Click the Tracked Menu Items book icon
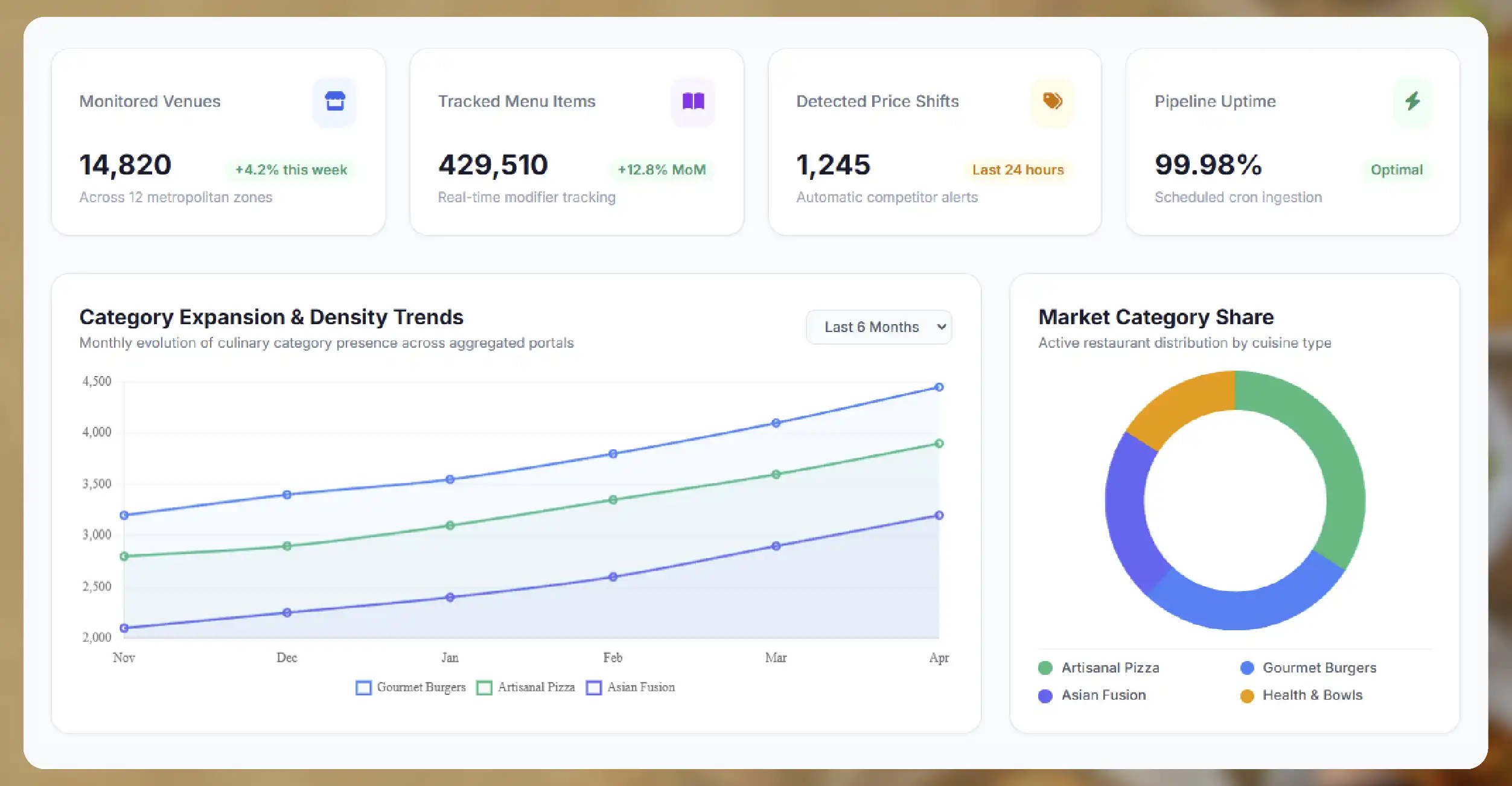The height and width of the screenshot is (786, 1512). pos(693,101)
